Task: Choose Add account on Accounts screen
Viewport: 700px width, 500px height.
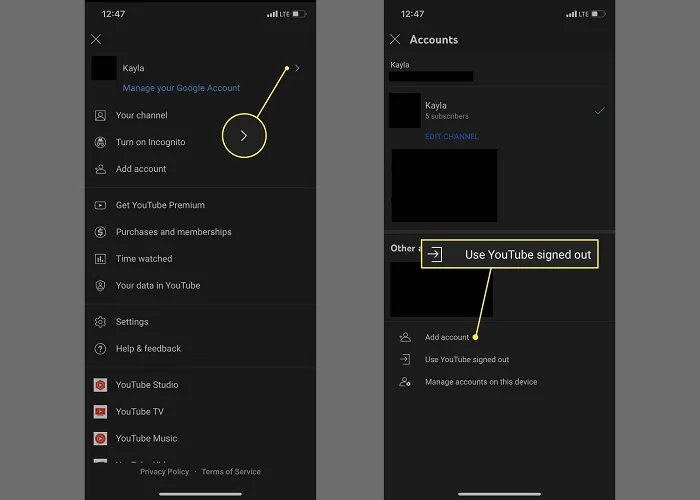Action: [x=447, y=337]
